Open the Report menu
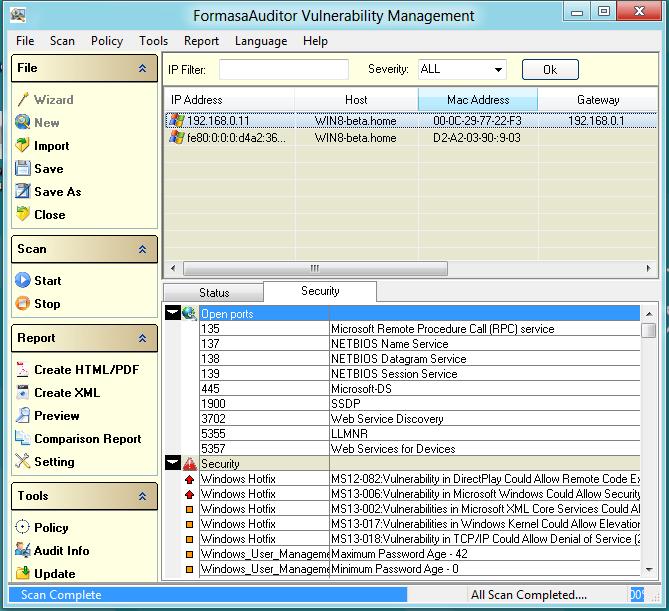 tap(201, 41)
